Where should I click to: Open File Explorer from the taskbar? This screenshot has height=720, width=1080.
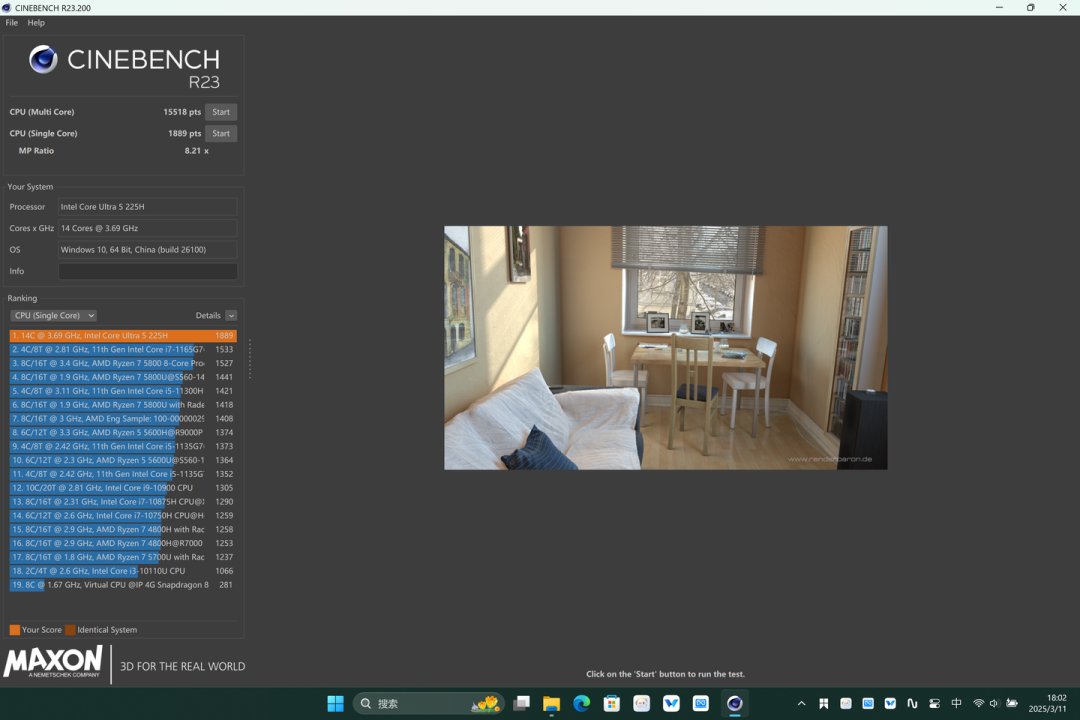tap(551, 703)
